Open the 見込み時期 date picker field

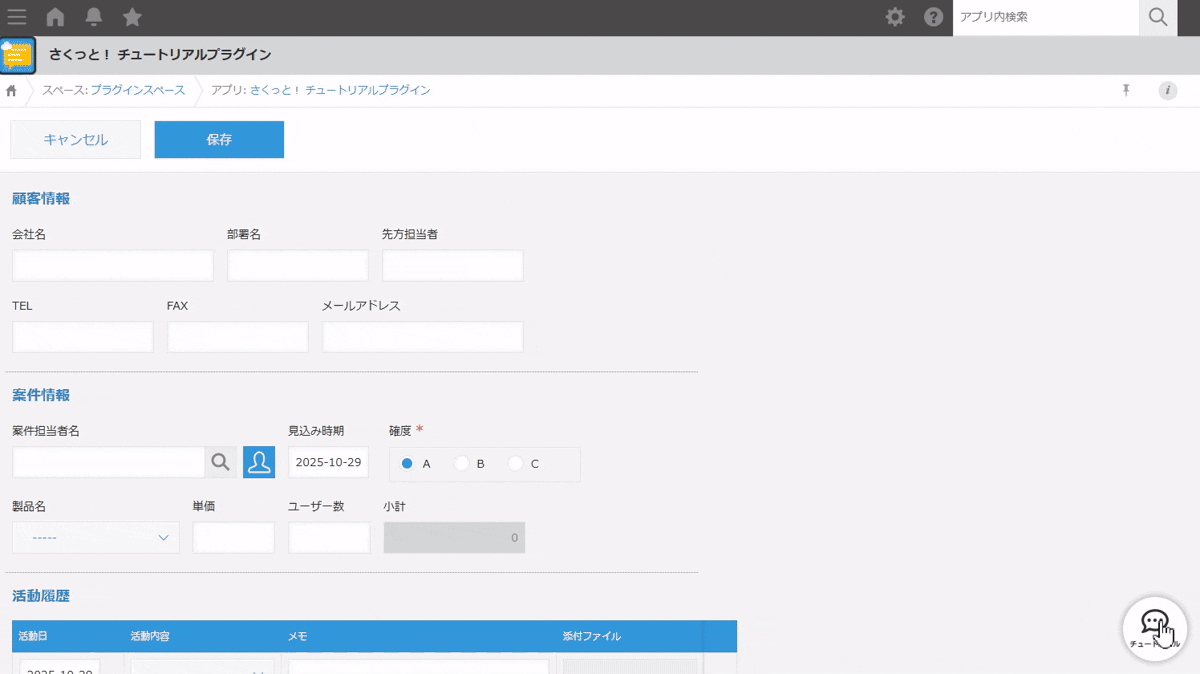[x=328, y=463]
